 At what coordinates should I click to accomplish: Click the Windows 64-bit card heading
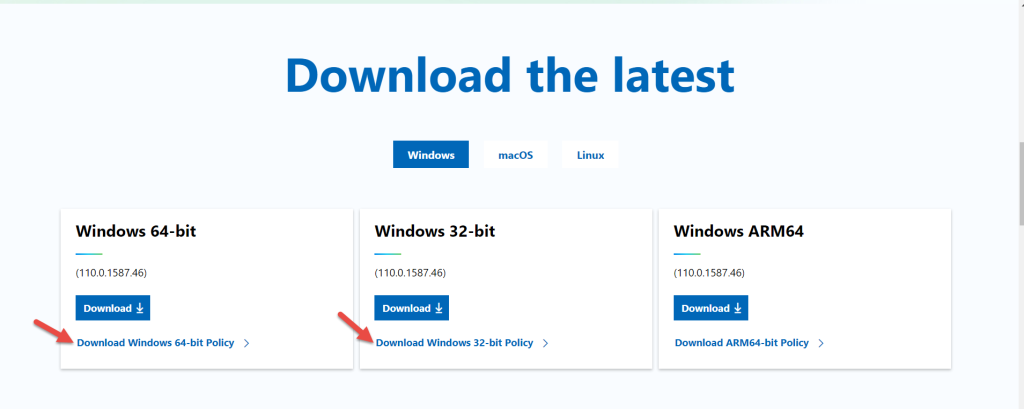tap(136, 231)
